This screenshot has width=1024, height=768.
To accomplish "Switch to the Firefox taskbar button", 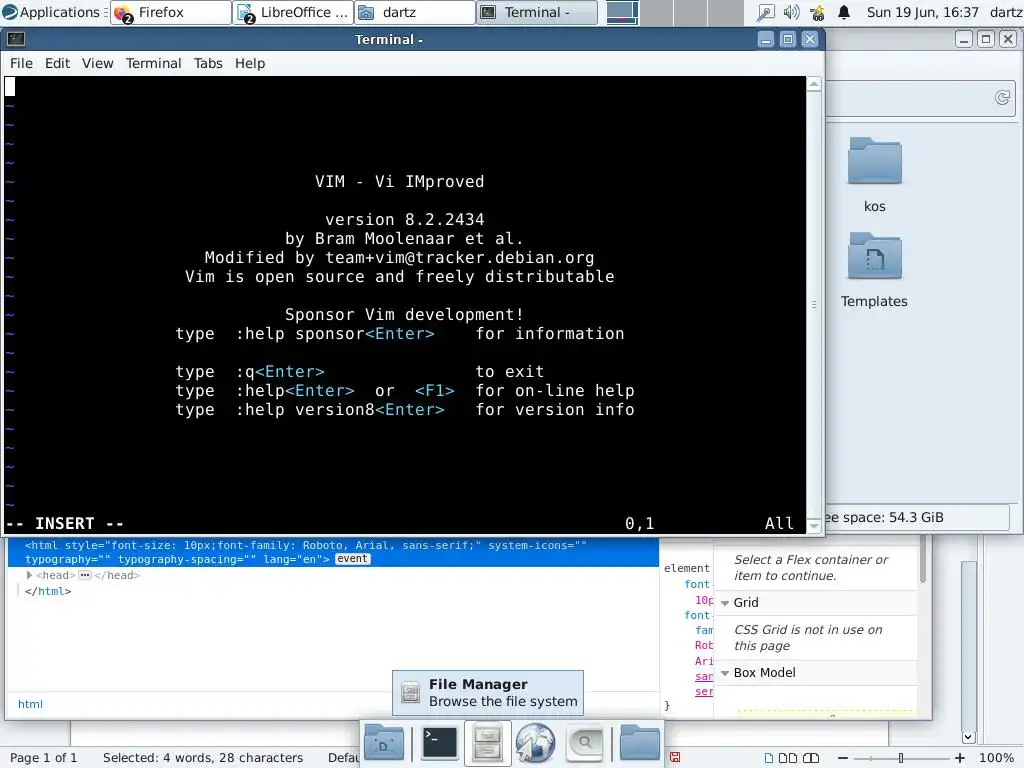I will [x=171, y=12].
